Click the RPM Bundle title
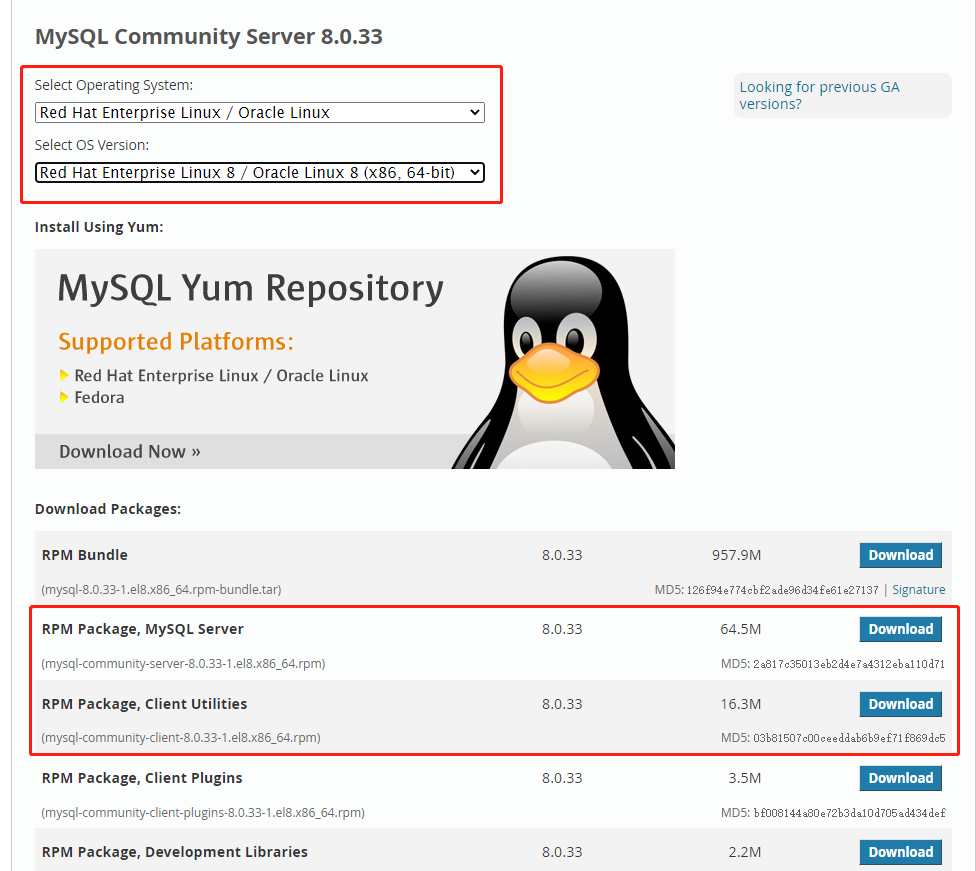Viewport: 976px width, 871px height. pyautogui.click(x=85, y=555)
